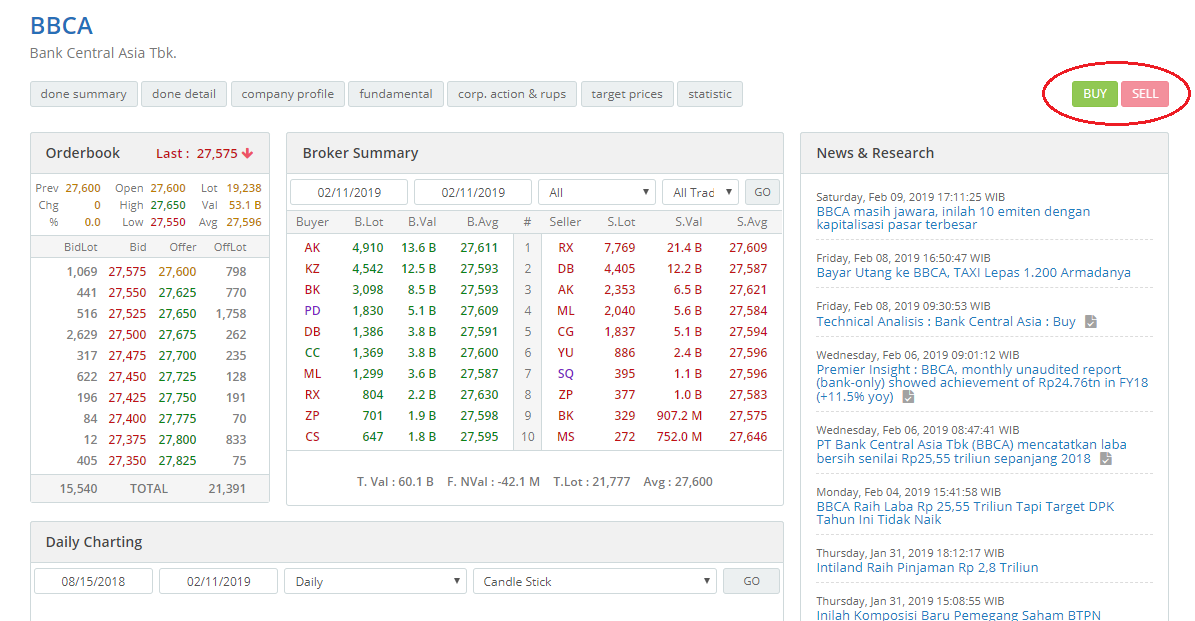Switch to fundamental tab
Screen dimensions: 1195x621
(396, 94)
